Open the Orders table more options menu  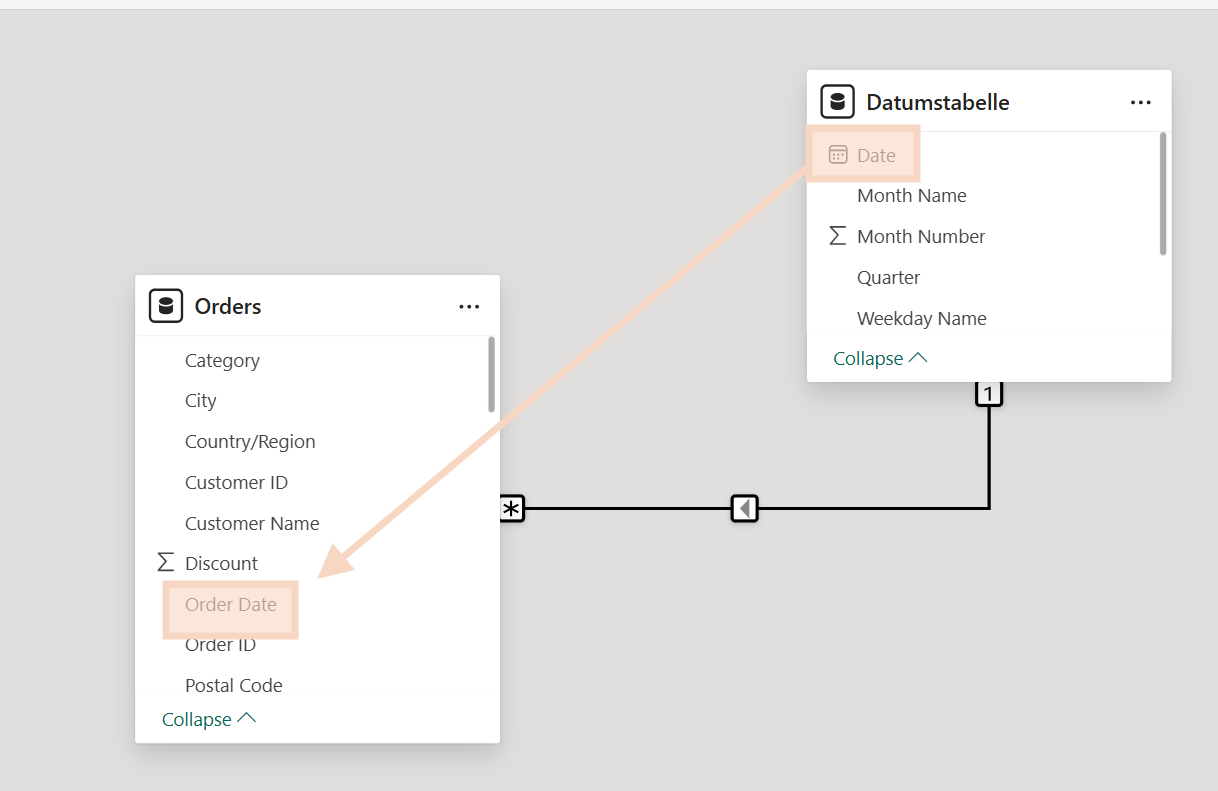(x=469, y=307)
